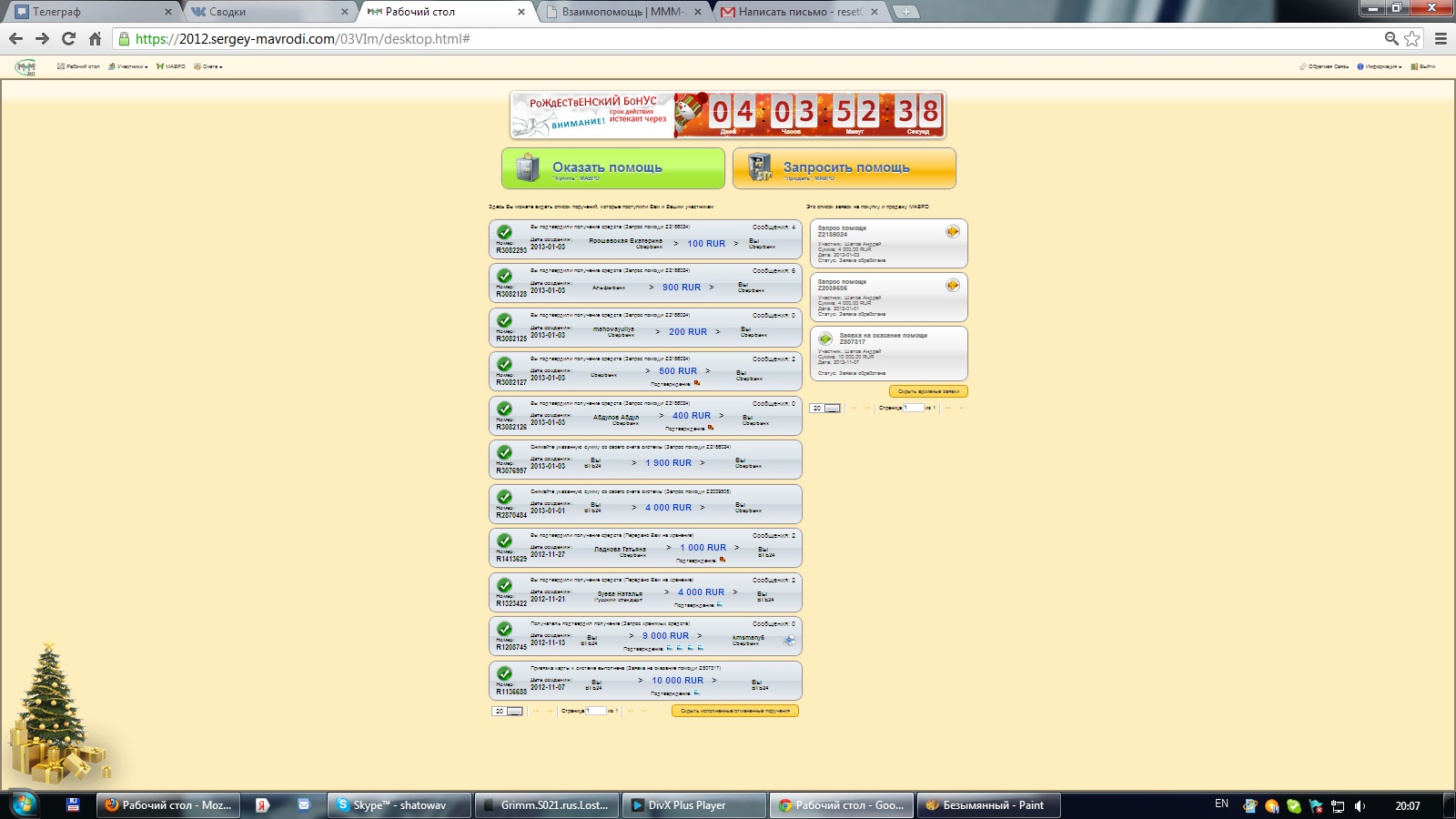Expand the Счета dropdown menu
The height and width of the screenshot is (819, 1456).
208,66
